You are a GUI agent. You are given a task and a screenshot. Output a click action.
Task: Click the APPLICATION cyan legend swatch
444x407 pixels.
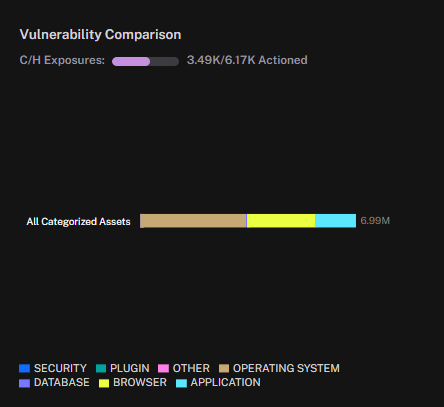(181, 383)
